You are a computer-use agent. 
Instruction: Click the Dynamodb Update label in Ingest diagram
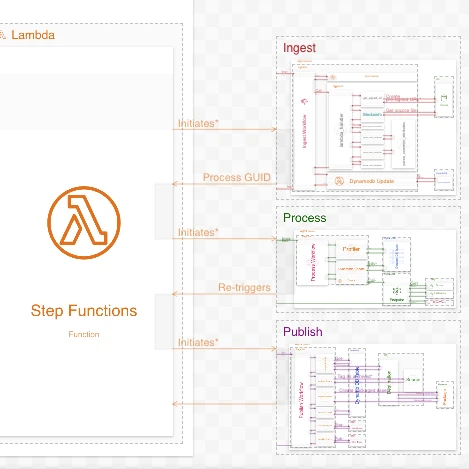[x=372, y=181]
